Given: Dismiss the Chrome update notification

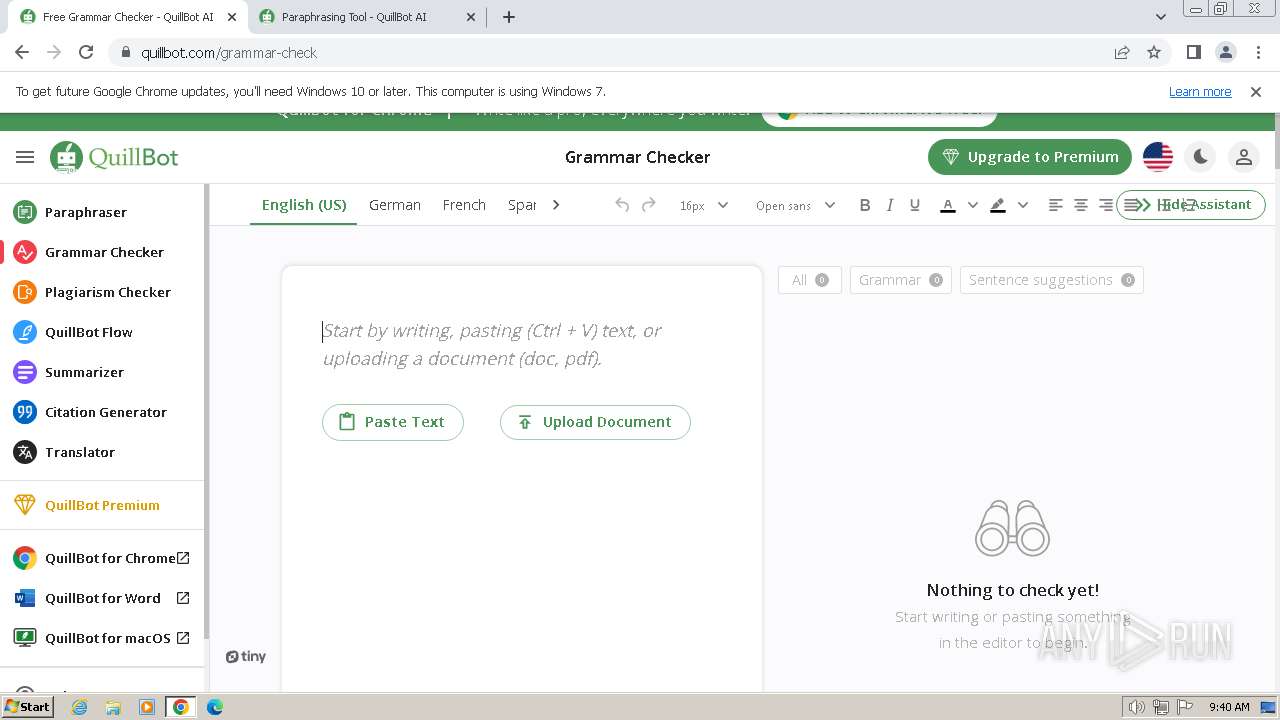Looking at the screenshot, I should [x=1256, y=92].
